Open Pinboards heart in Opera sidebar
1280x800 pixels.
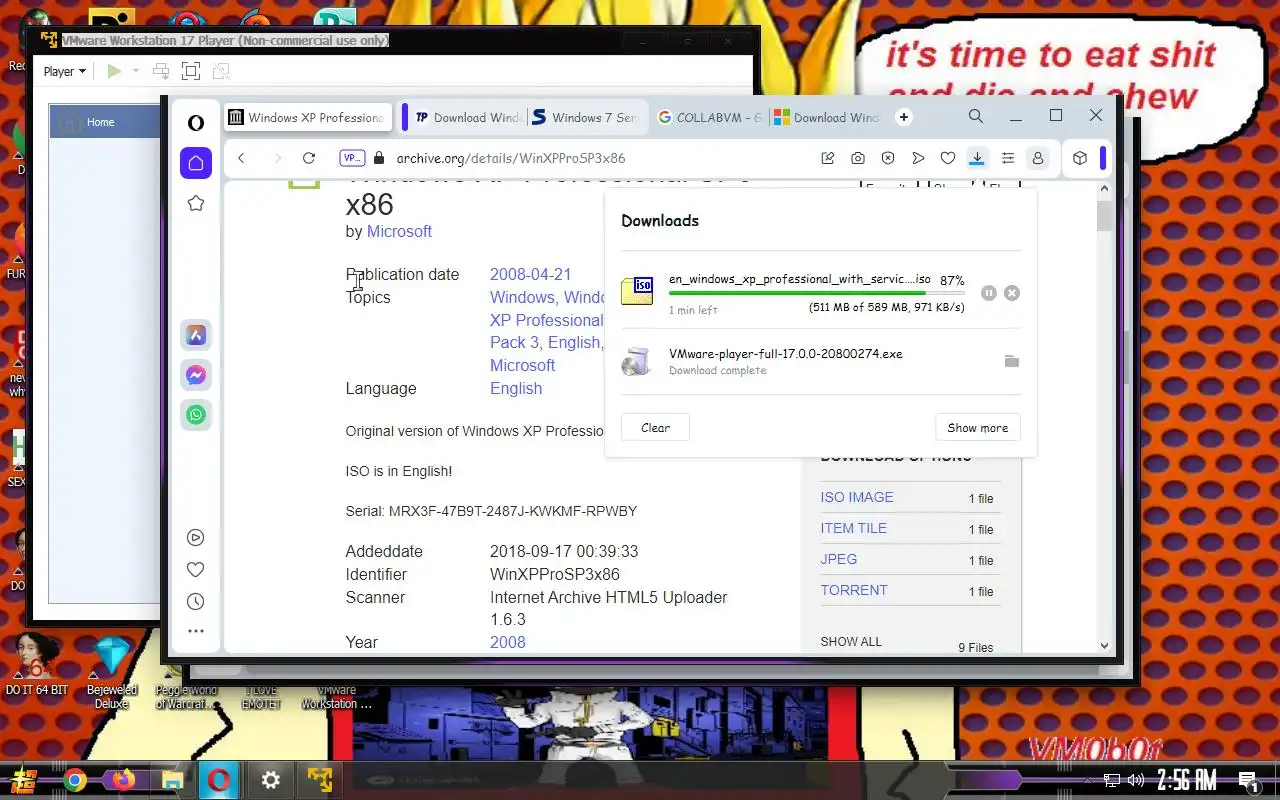coord(196,569)
